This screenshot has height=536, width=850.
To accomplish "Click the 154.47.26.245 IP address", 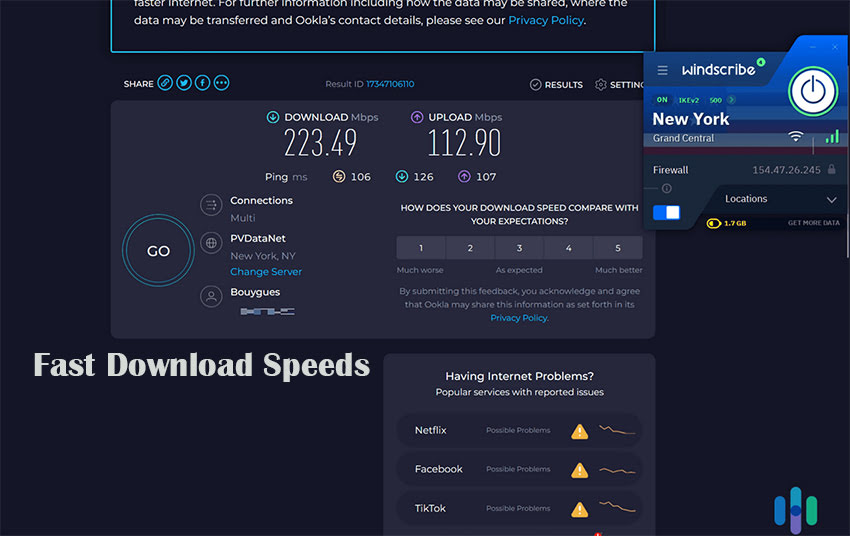I will click(786, 170).
